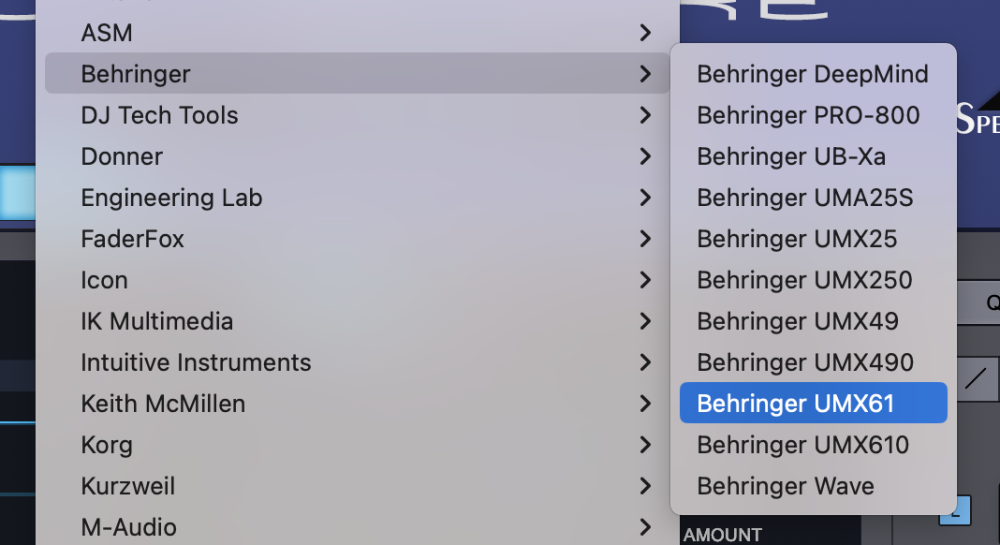The height and width of the screenshot is (545, 1000).
Task: Select Behringer PRO-800 entry
Action: (808, 115)
